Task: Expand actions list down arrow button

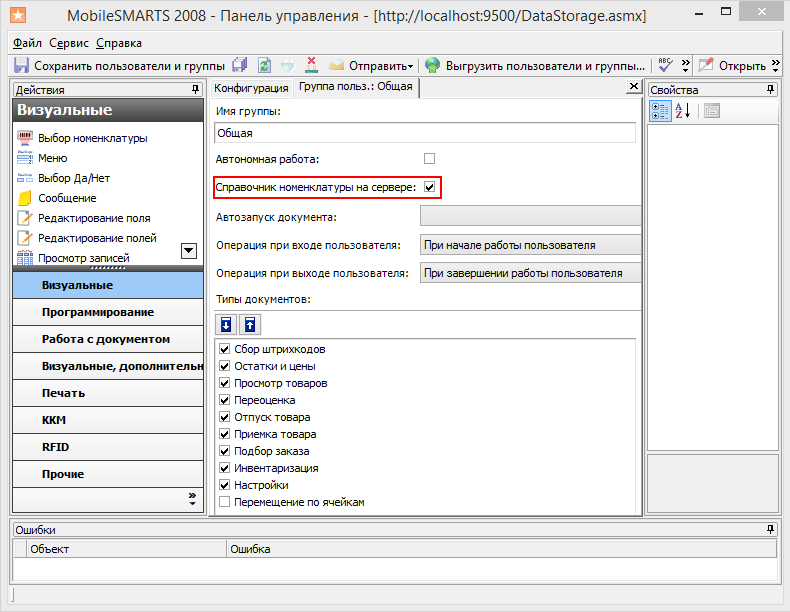Action: point(188,251)
